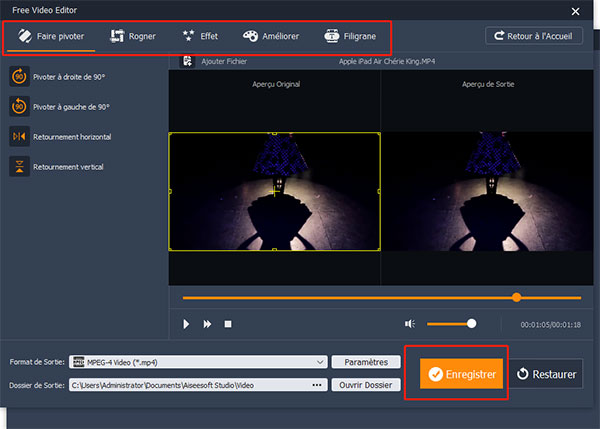Stop the video playback
The width and height of the screenshot is (600, 429).
pos(228,324)
